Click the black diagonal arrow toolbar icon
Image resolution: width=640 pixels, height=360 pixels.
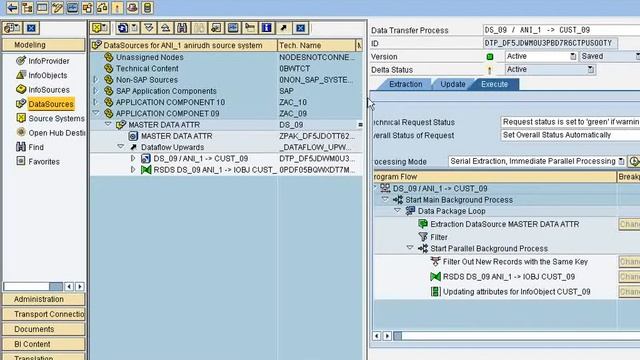point(283,28)
